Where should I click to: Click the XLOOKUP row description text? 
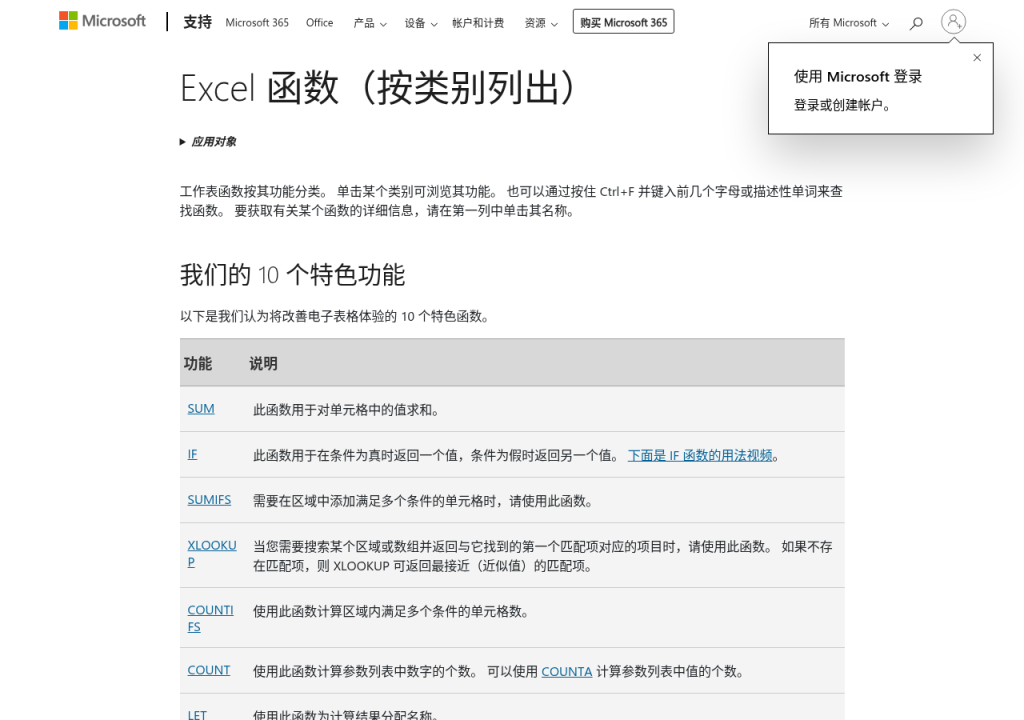[x=543, y=556]
